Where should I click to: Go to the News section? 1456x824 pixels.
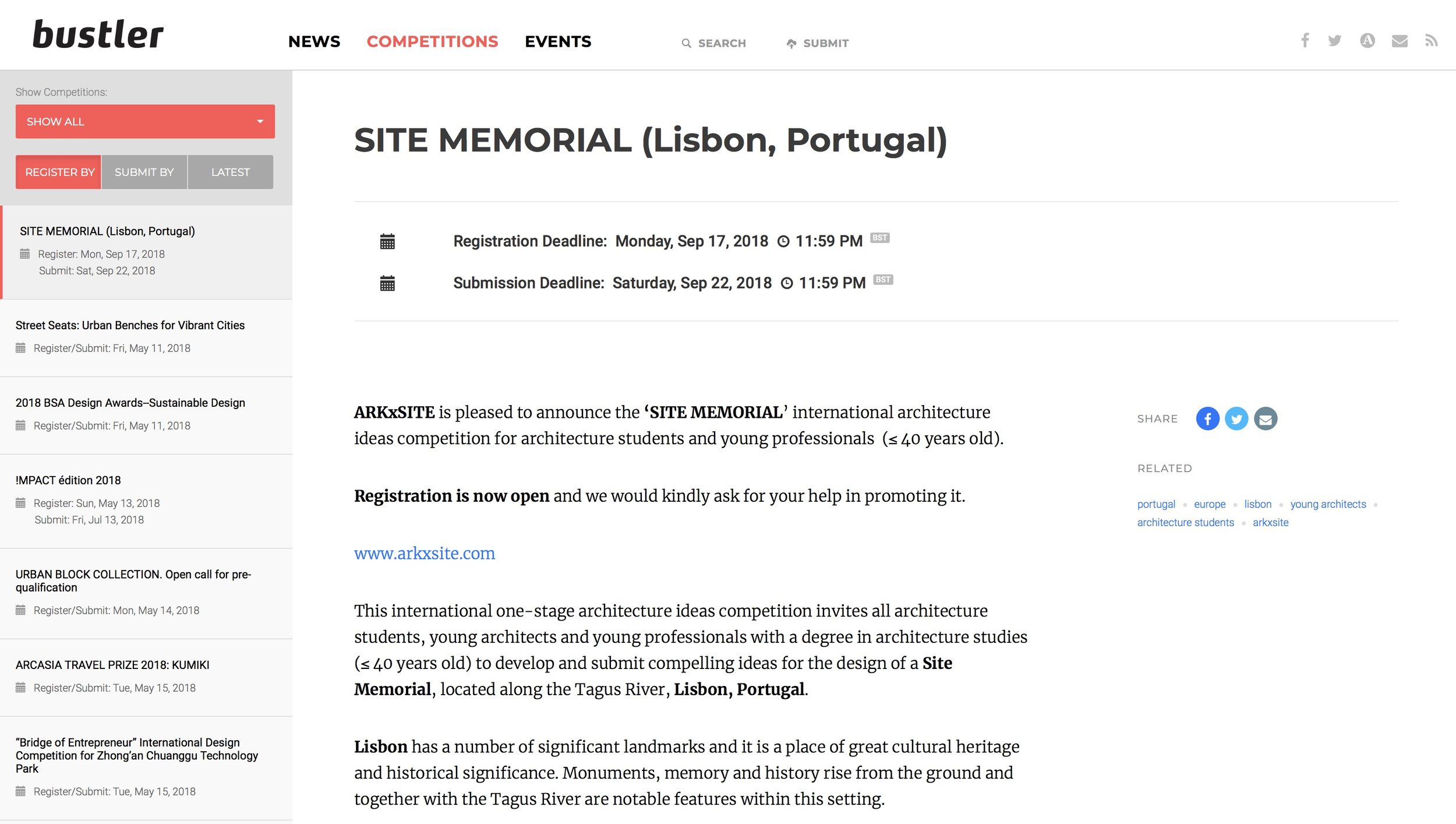point(314,42)
